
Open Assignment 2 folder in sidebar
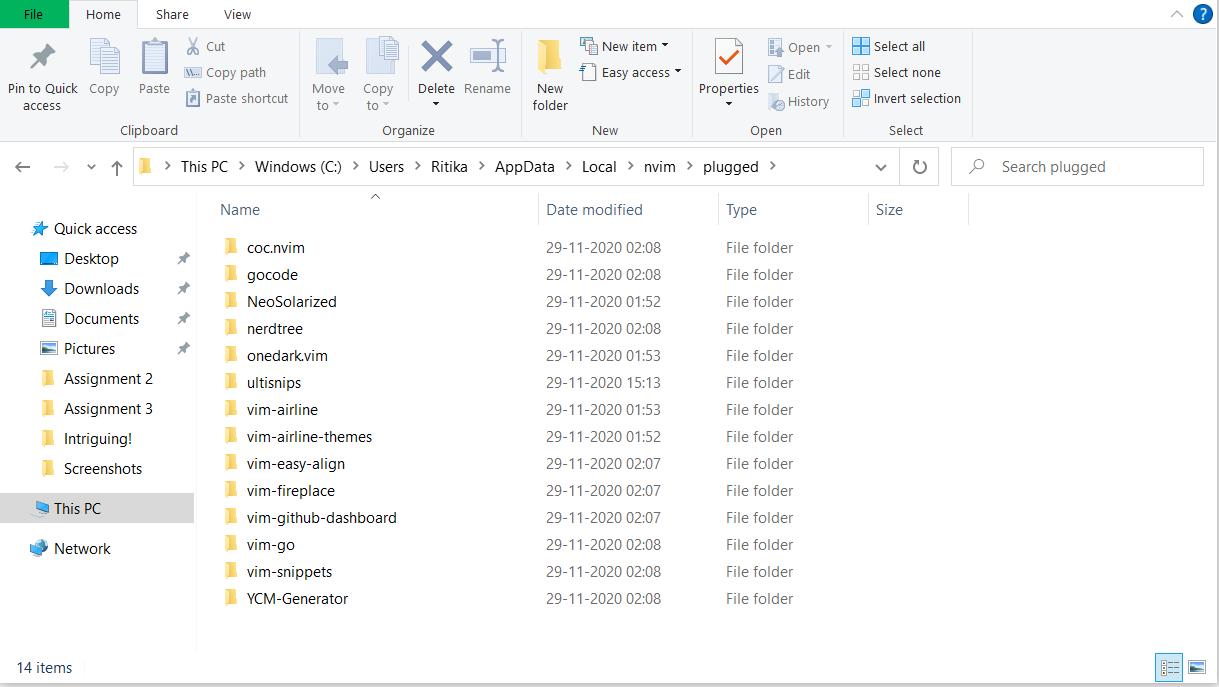tap(108, 378)
